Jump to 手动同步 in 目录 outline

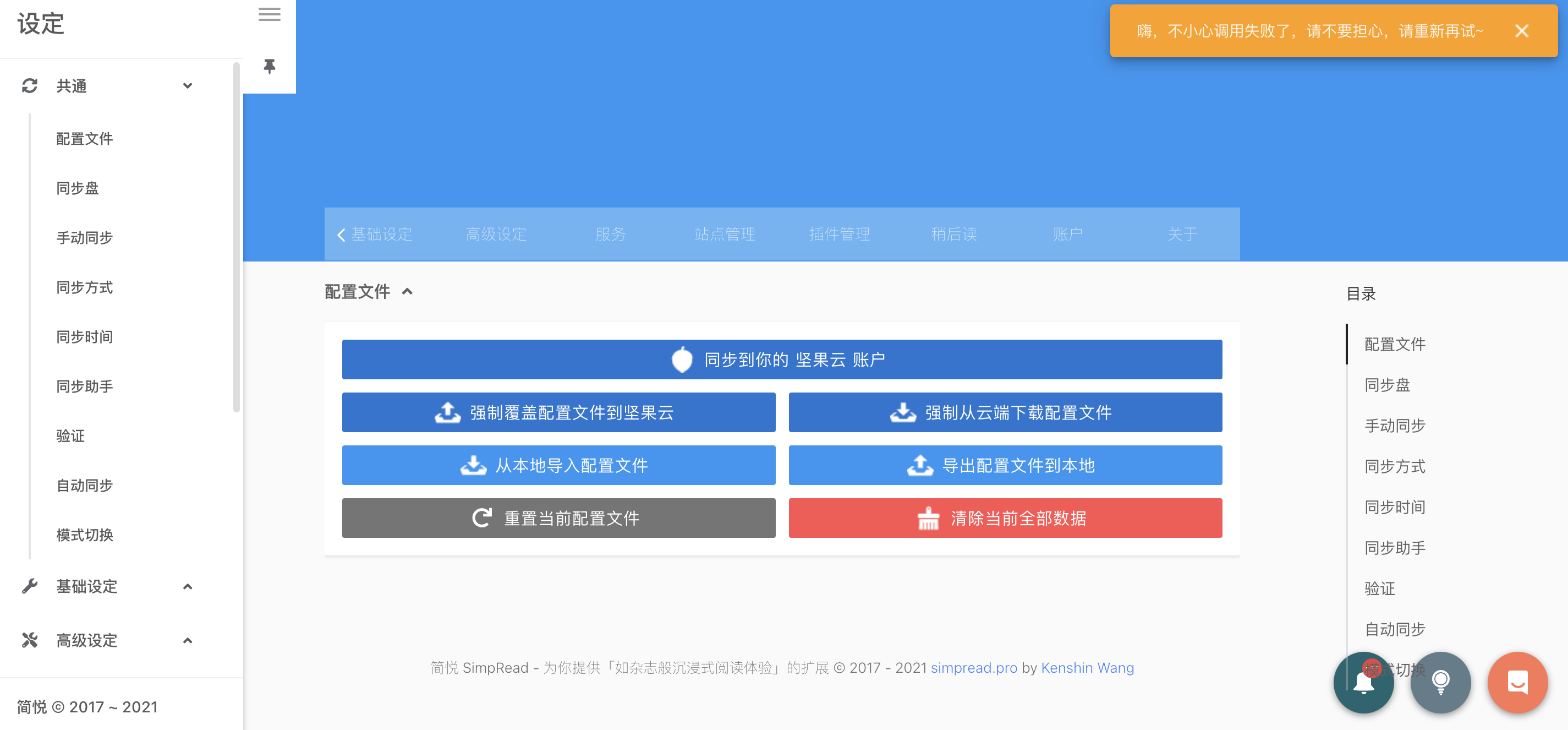1395,426
